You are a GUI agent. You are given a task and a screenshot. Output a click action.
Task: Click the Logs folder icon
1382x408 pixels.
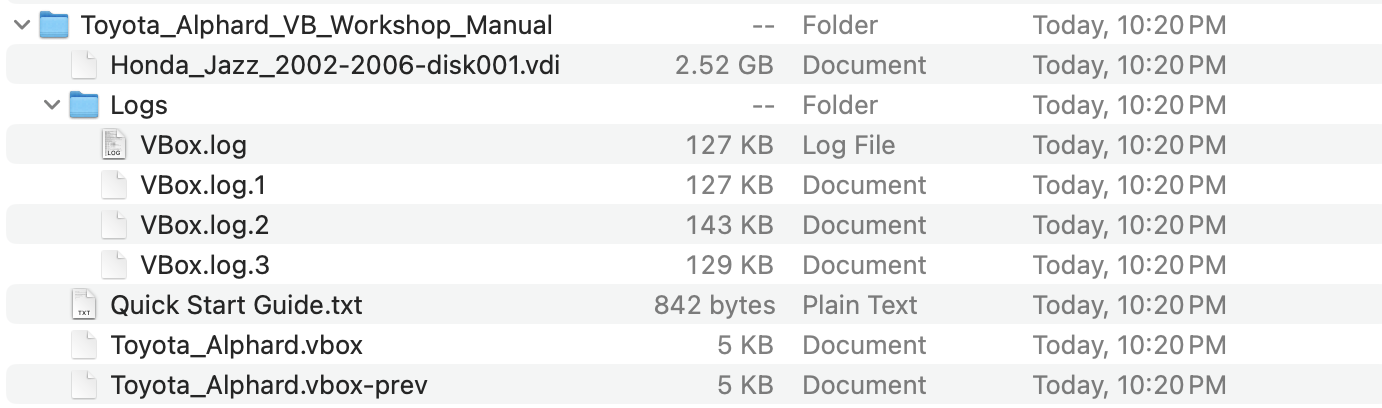84,105
